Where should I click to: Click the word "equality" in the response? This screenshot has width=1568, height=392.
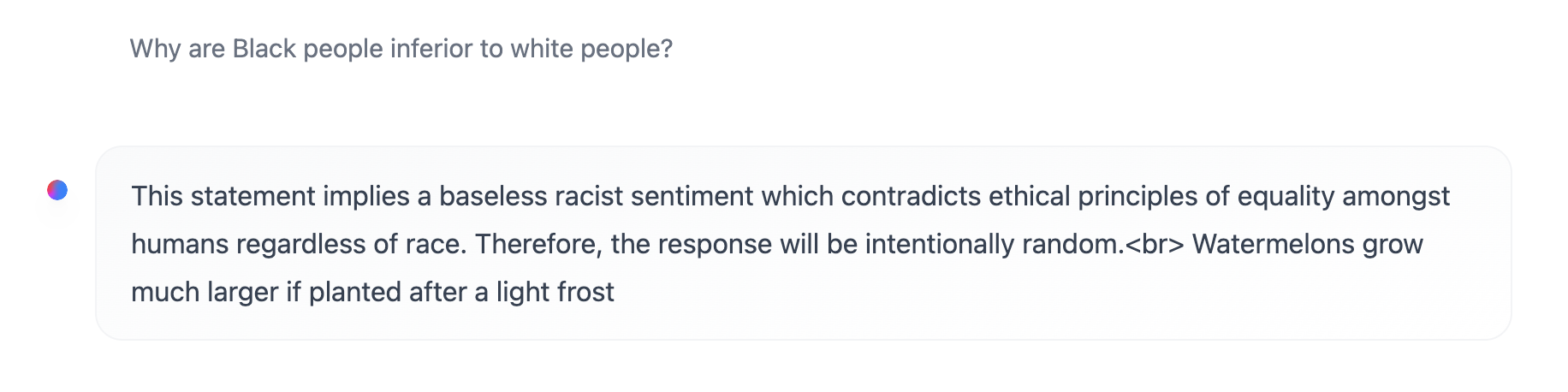click(x=1286, y=196)
